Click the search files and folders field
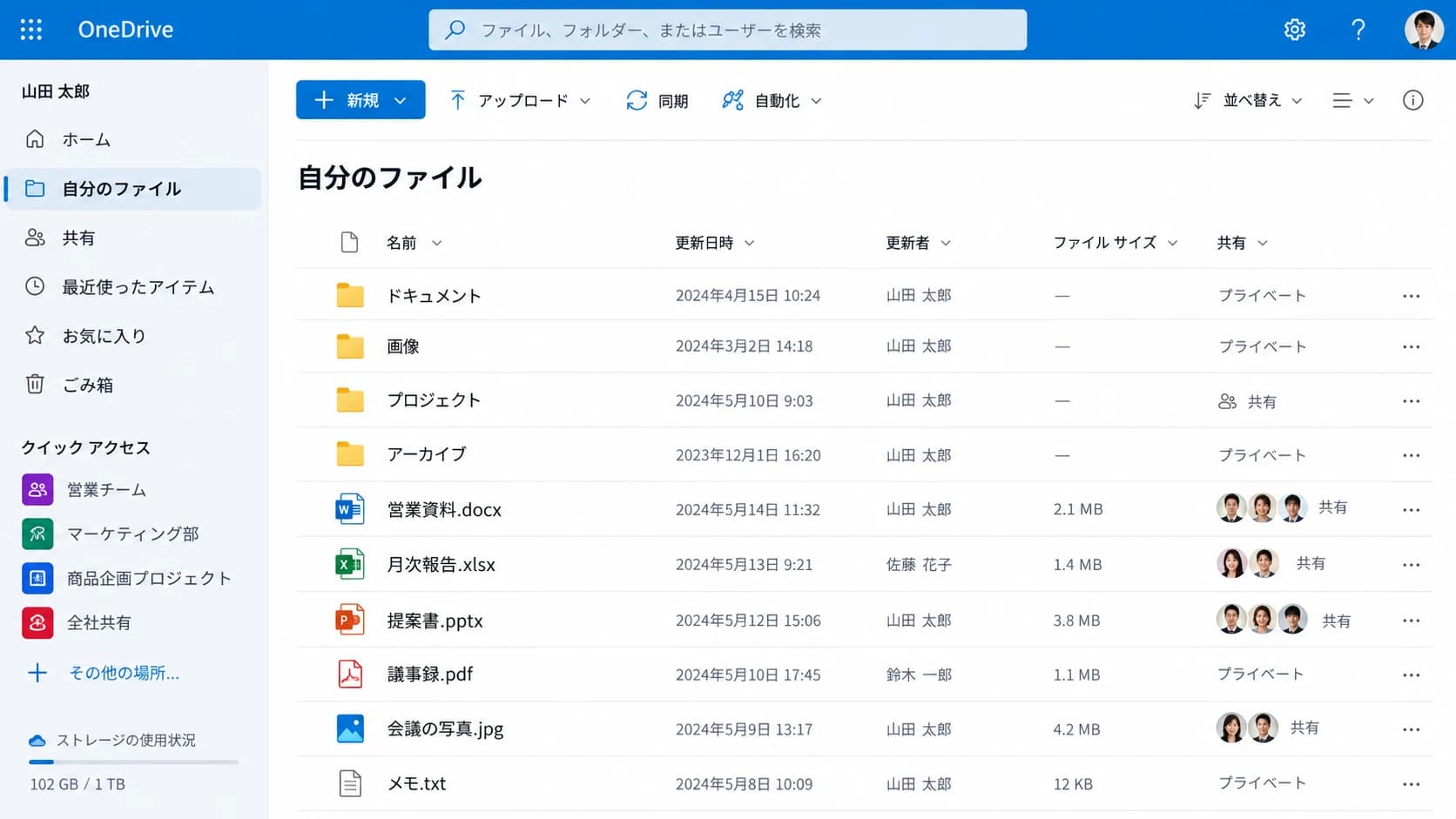The image size is (1456, 819). coord(727,30)
